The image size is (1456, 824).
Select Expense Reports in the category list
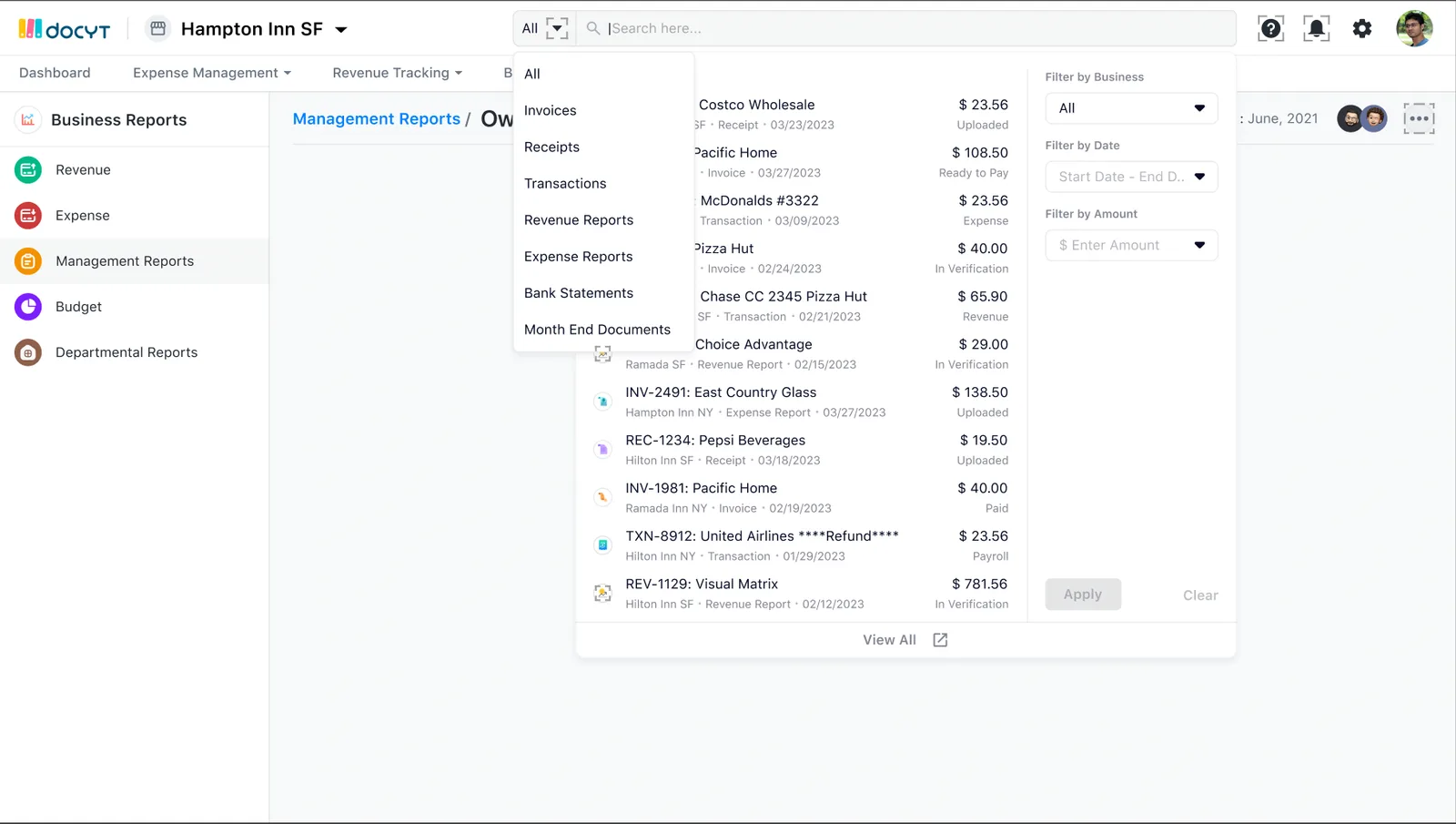[603, 256]
